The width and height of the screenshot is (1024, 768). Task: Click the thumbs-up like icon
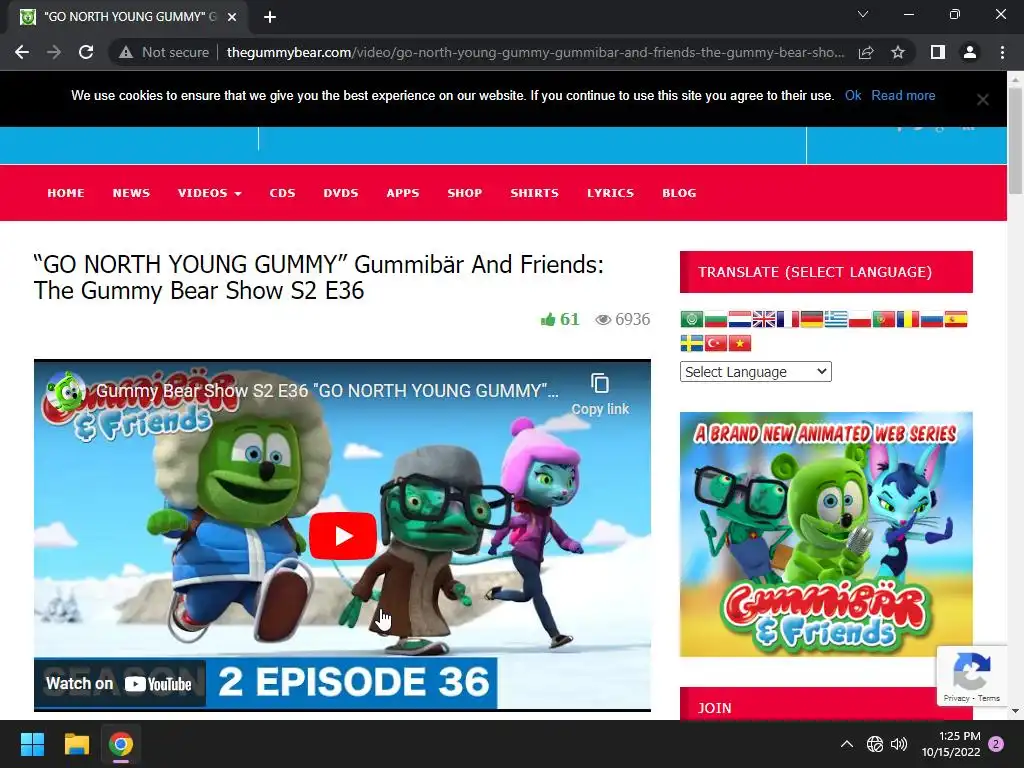[x=548, y=319]
